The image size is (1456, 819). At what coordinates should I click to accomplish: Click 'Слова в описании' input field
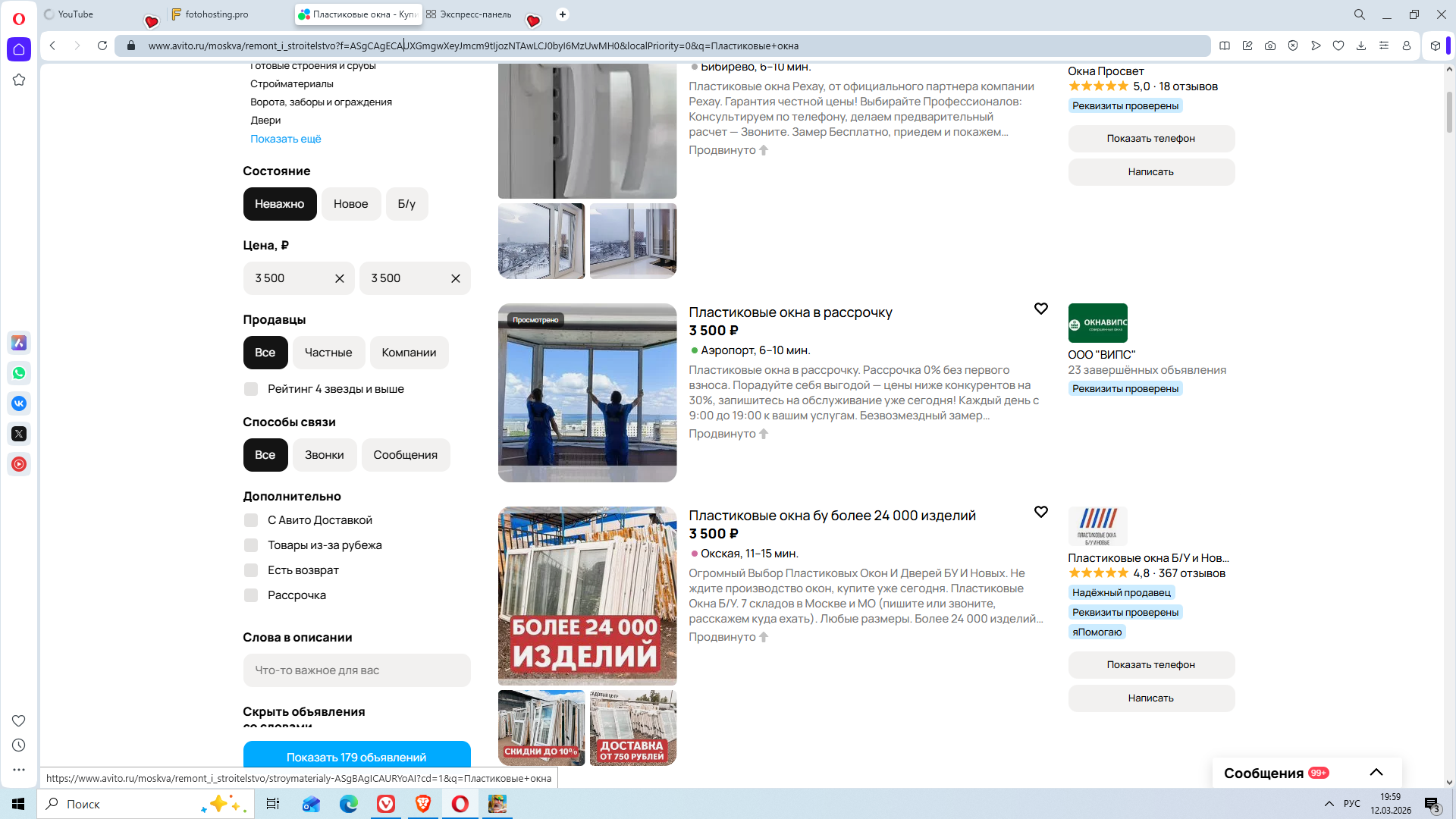pyautogui.click(x=356, y=670)
